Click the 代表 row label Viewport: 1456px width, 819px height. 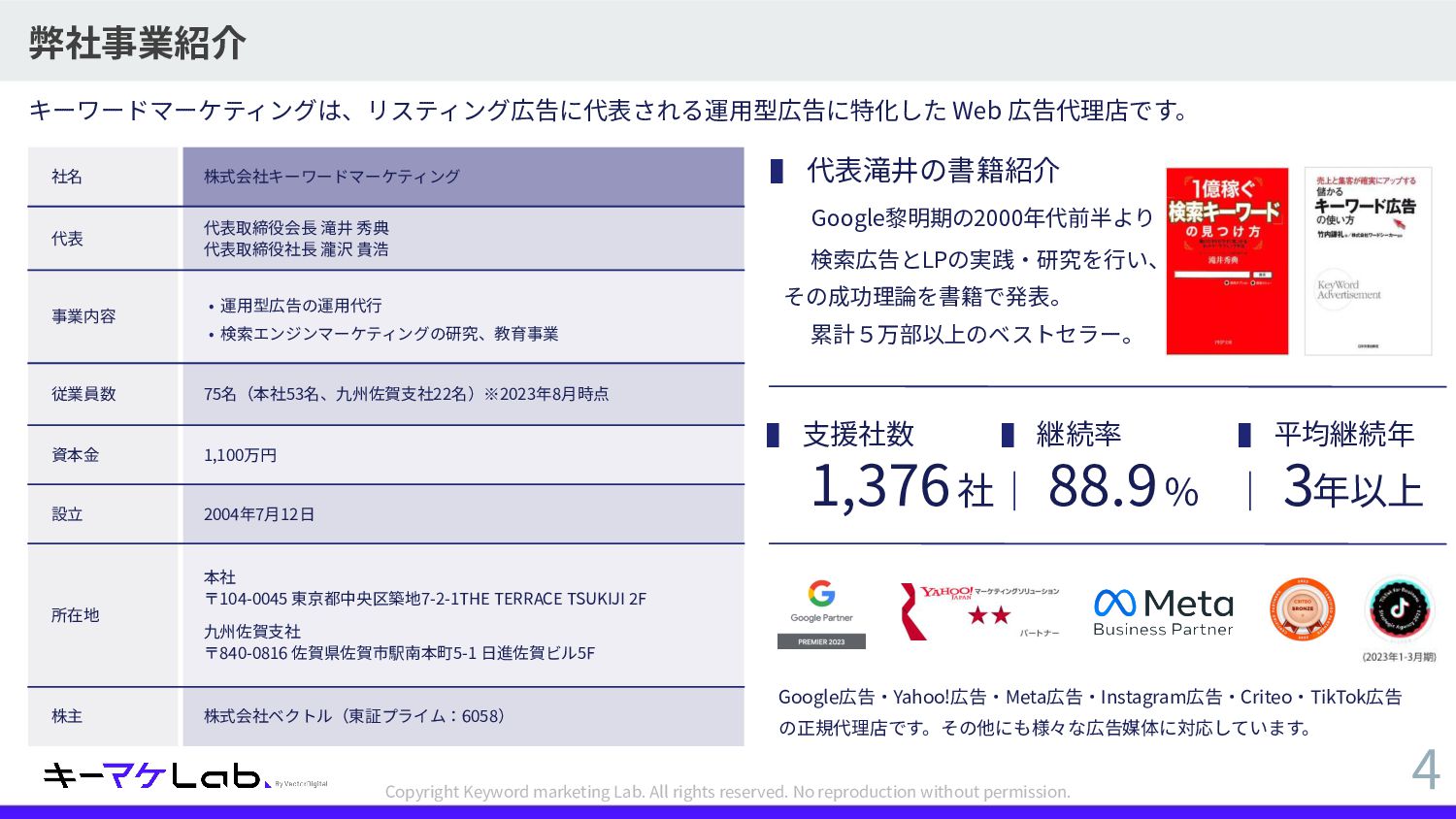click(x=67, y=239)
